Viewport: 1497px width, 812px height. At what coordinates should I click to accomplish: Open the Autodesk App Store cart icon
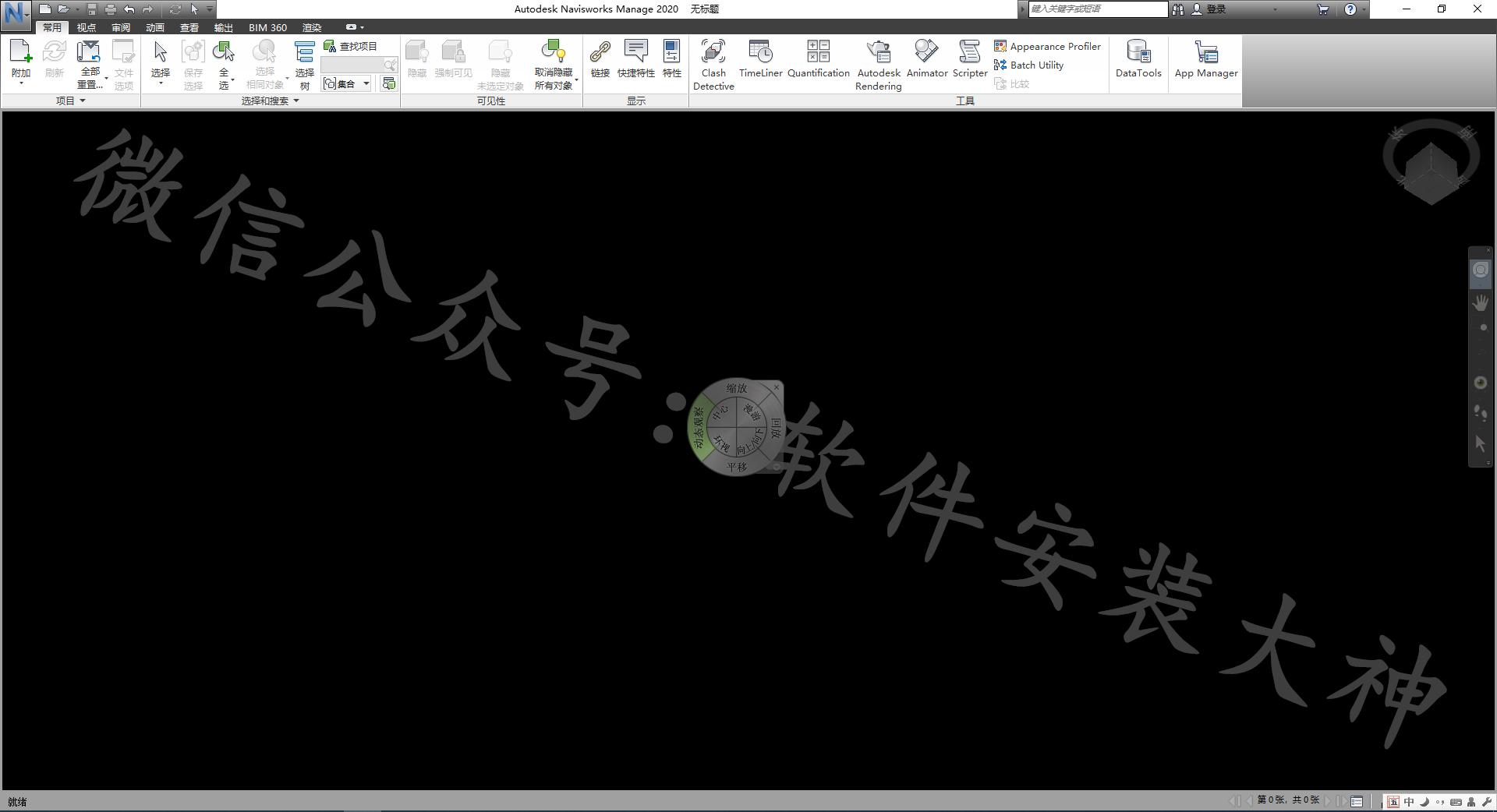[1323, 9]
